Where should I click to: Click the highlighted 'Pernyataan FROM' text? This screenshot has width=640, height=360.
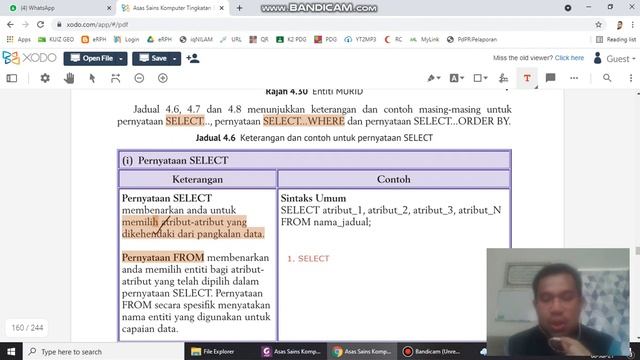162,258
